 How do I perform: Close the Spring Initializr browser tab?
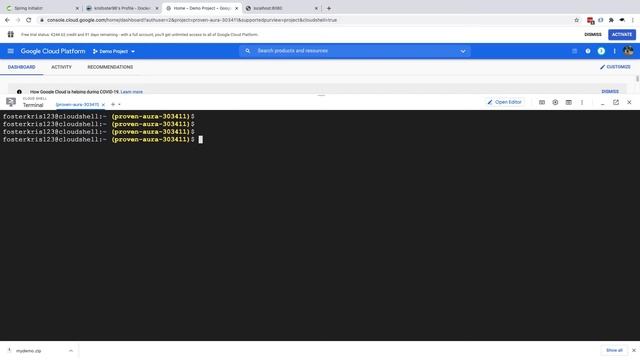point(77,8)
